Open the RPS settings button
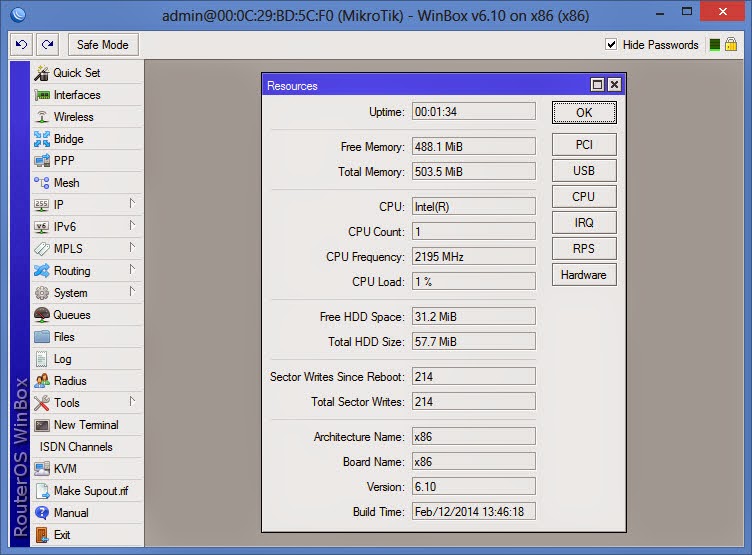The image size is (752, 555). (x=584, y=248)
